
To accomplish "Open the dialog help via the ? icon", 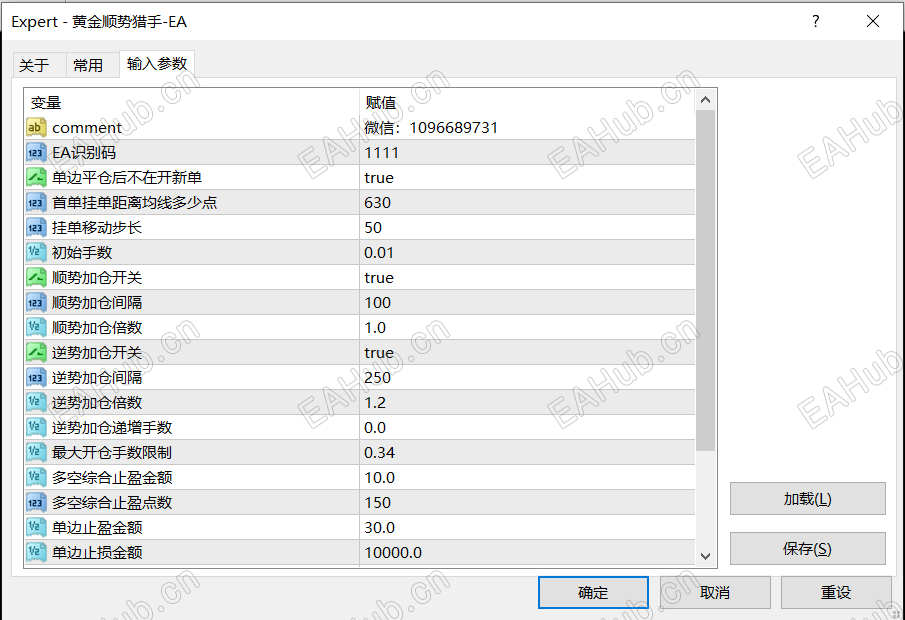I will coord(815,21).
